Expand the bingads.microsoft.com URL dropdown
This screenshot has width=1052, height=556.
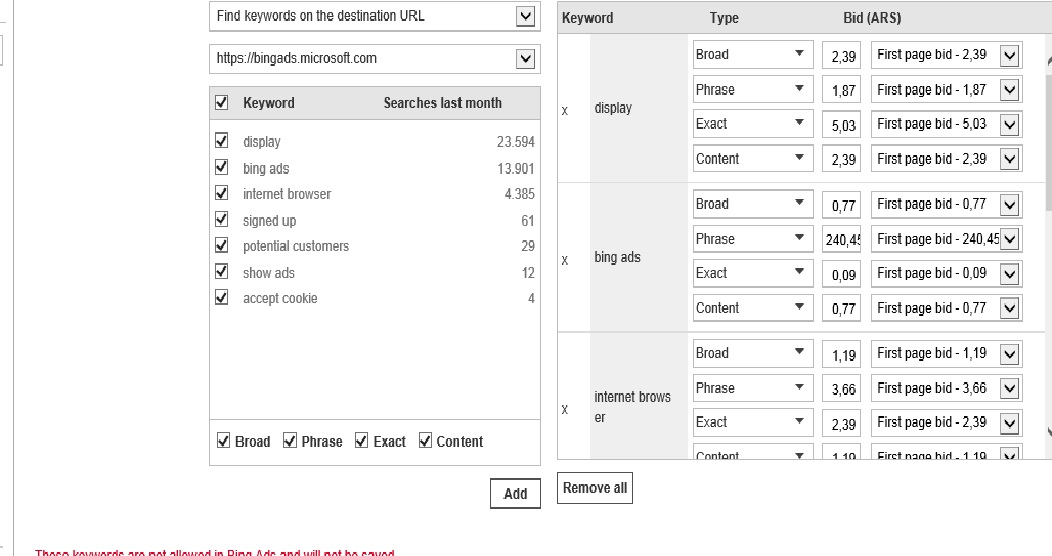point(525,59)
